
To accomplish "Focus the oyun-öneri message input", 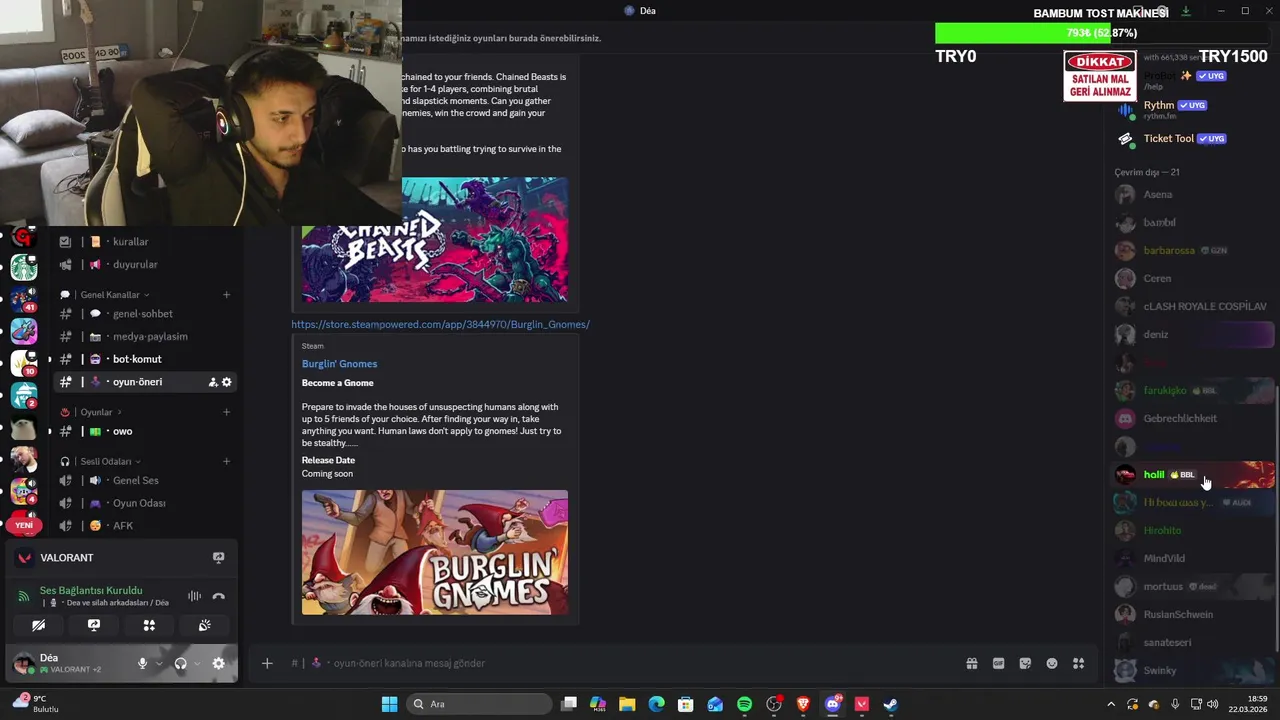I will pos(620,663).
